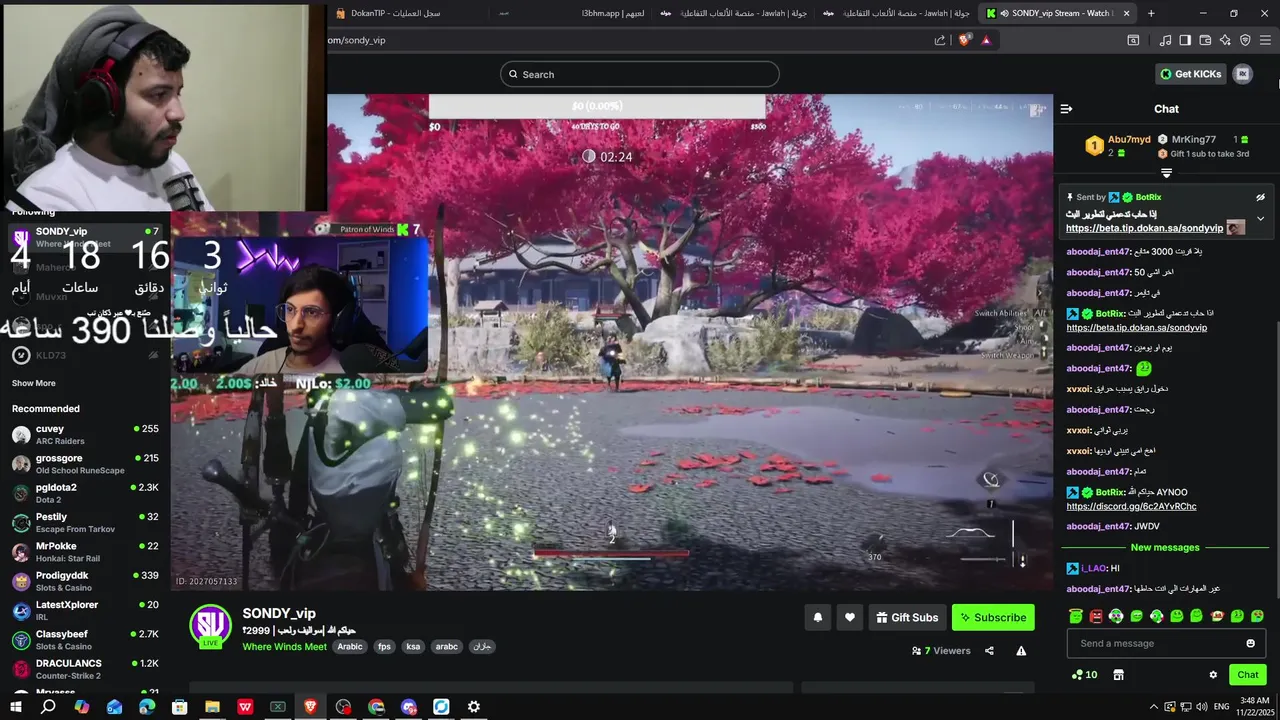The width and height of the screenshot is (1280, 720).
Task: Open the browser hamburger menu
Action: pyautogui.click(x=1265, y=40)
